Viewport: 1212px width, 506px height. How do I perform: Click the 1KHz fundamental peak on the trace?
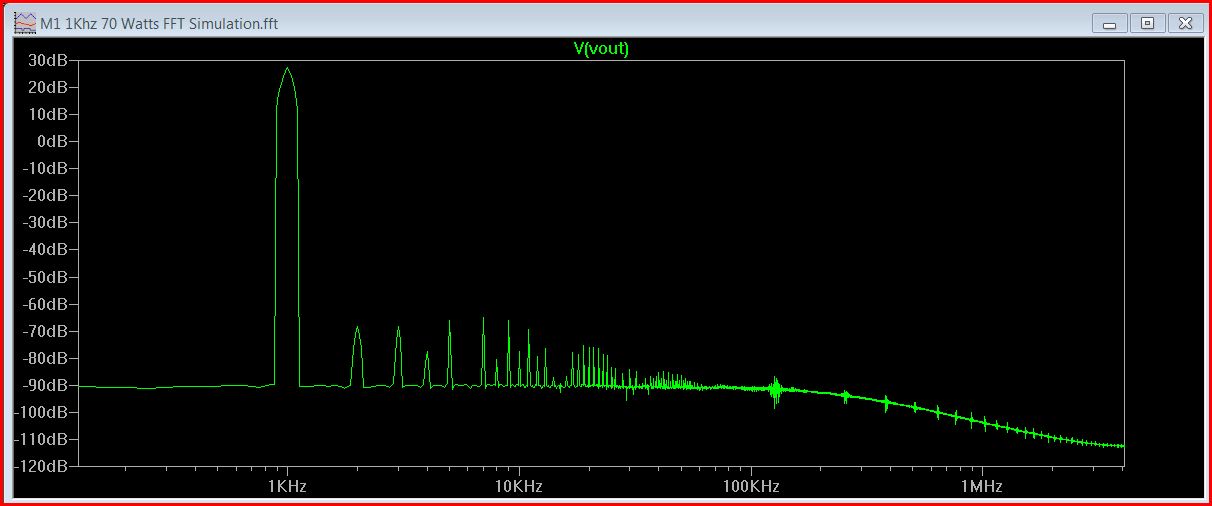287,70
